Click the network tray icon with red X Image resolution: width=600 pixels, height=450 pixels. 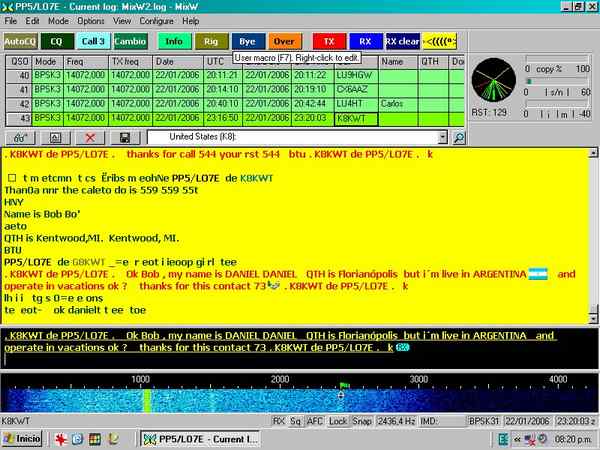pyautogui.click(x=530, y=439)
